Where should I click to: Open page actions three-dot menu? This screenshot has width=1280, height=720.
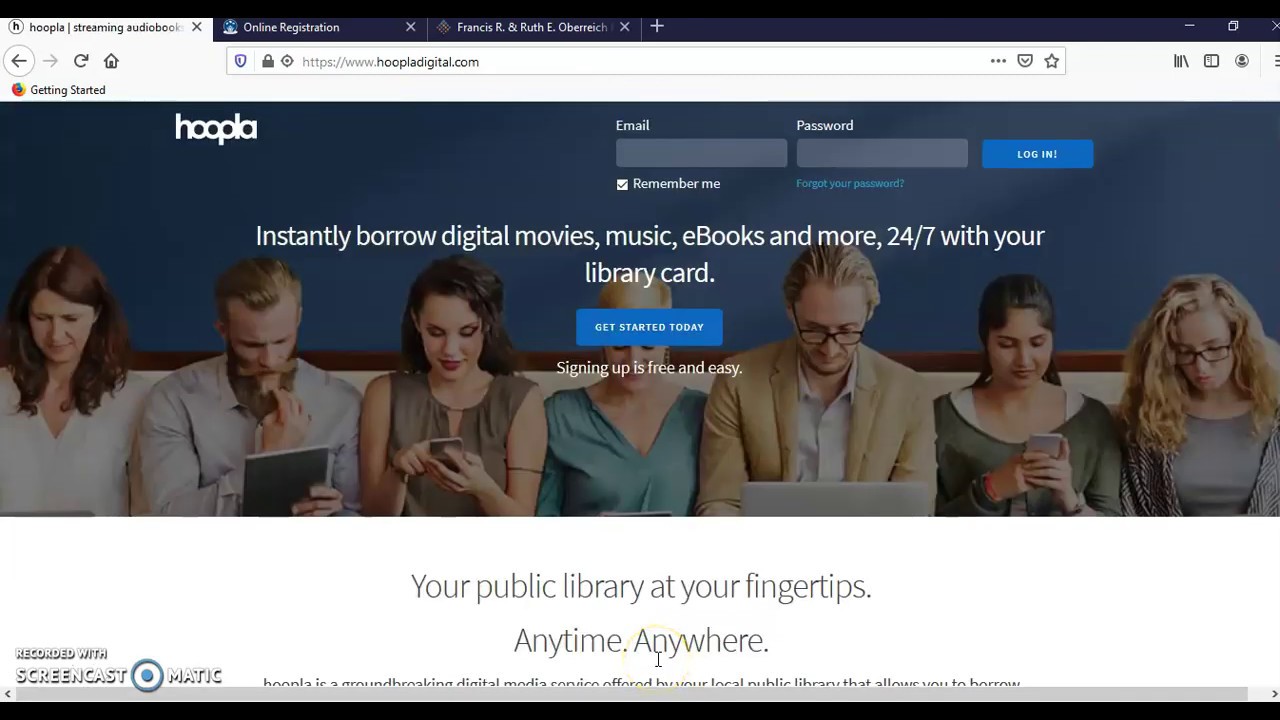[x=998, y=61]
